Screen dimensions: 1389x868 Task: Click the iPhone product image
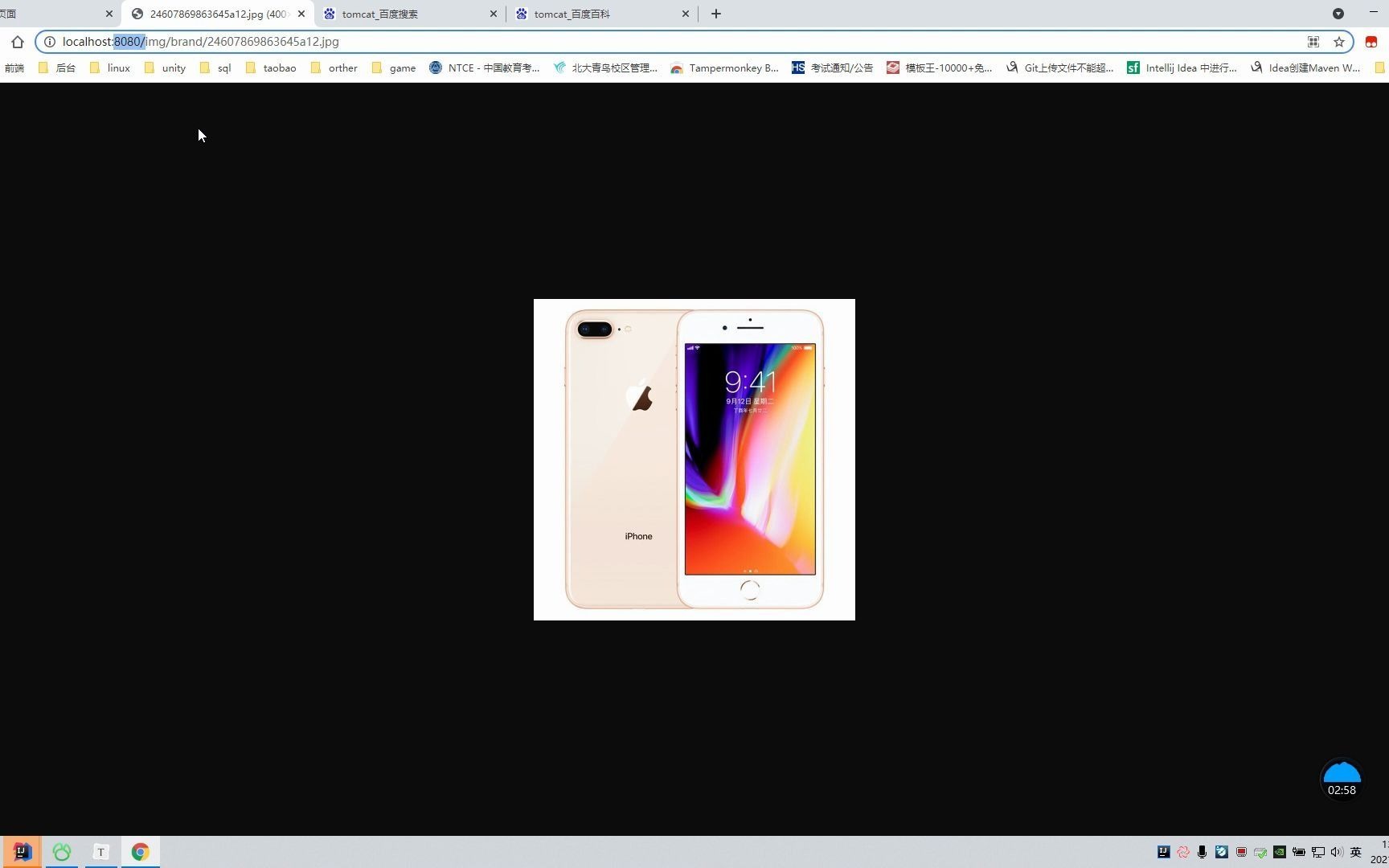tap(694, 460)
